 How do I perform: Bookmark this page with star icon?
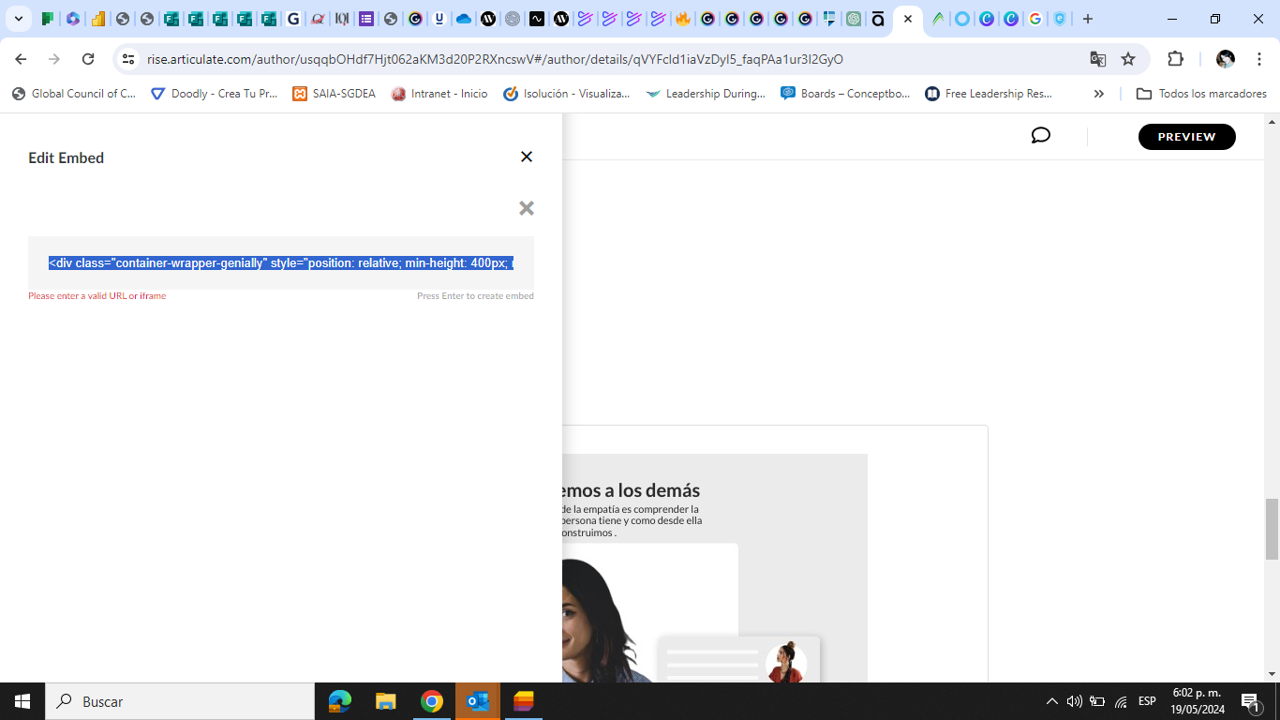(1128, 59)
